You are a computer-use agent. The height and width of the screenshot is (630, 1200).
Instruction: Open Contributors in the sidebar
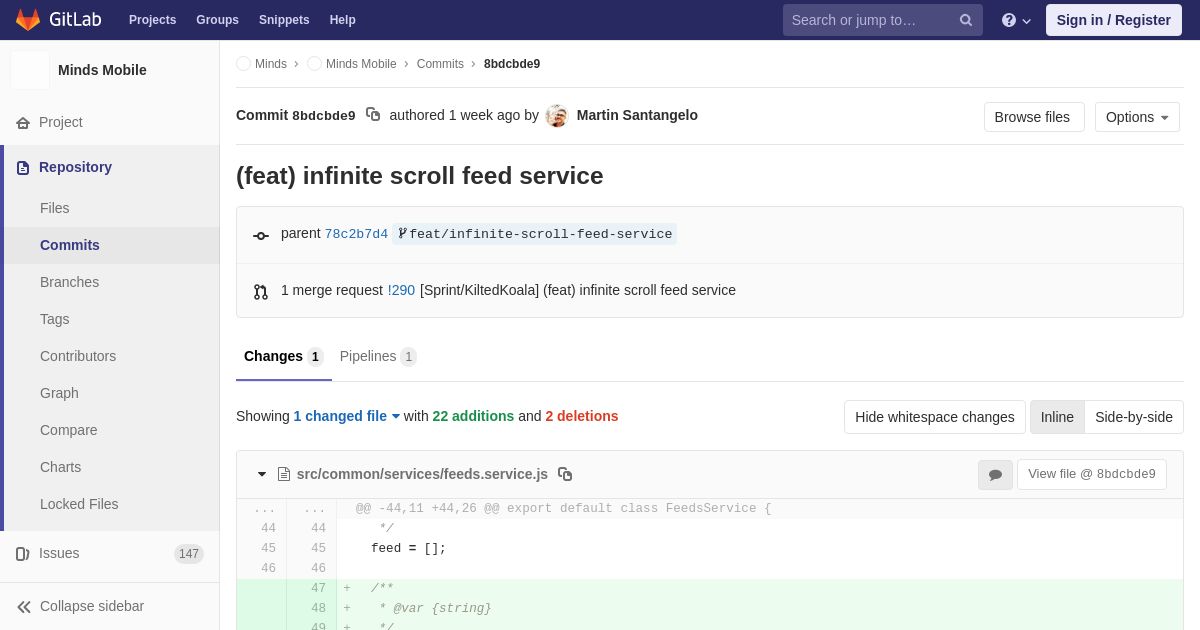112,356
